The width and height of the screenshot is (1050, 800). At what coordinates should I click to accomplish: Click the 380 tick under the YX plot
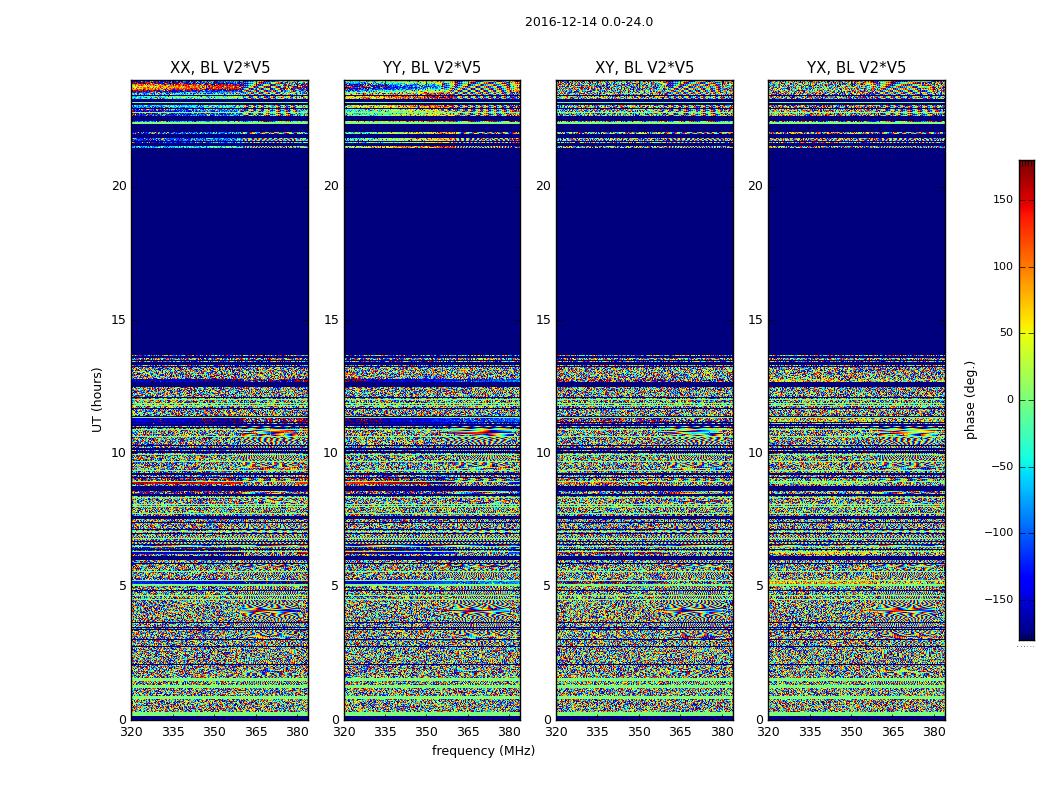pos(934,732)
